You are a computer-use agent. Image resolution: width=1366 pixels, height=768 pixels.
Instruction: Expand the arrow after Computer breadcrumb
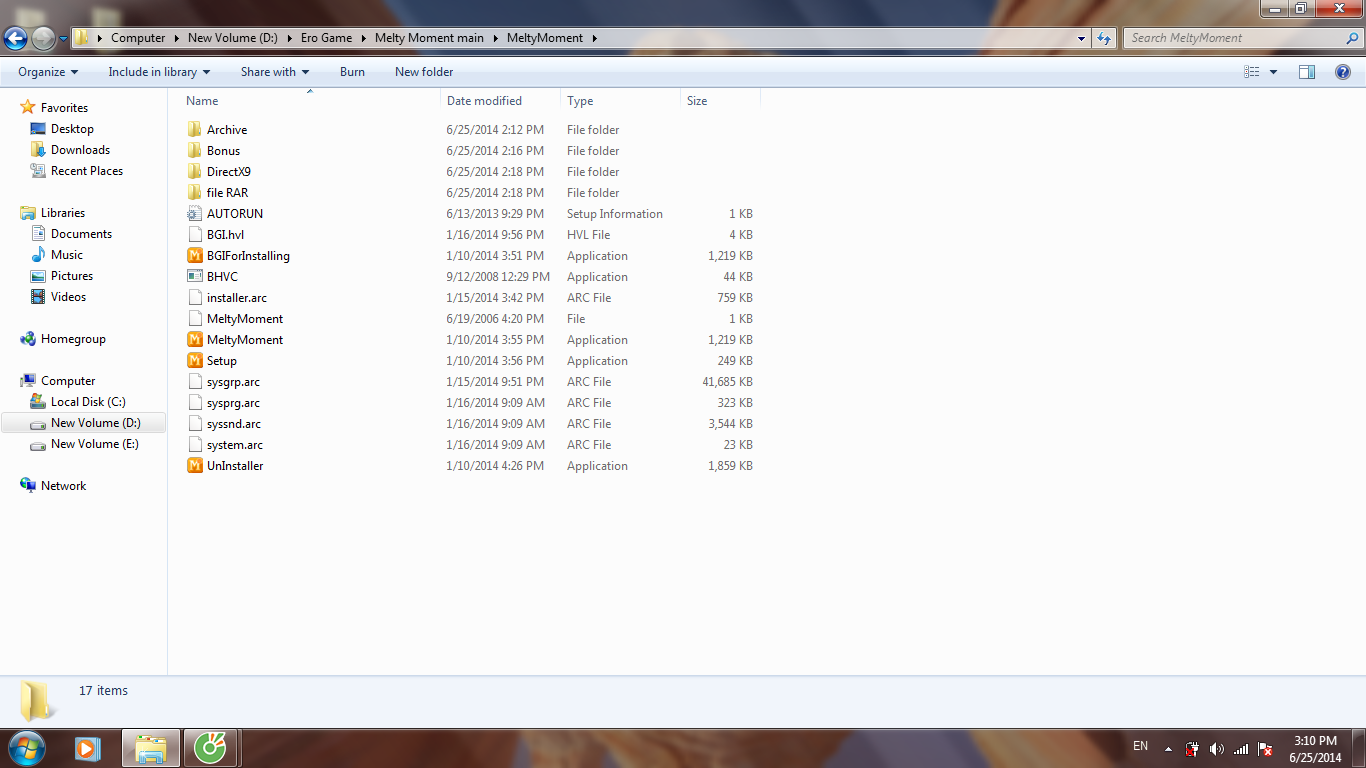pyautogui.click(x=176, y=38)
